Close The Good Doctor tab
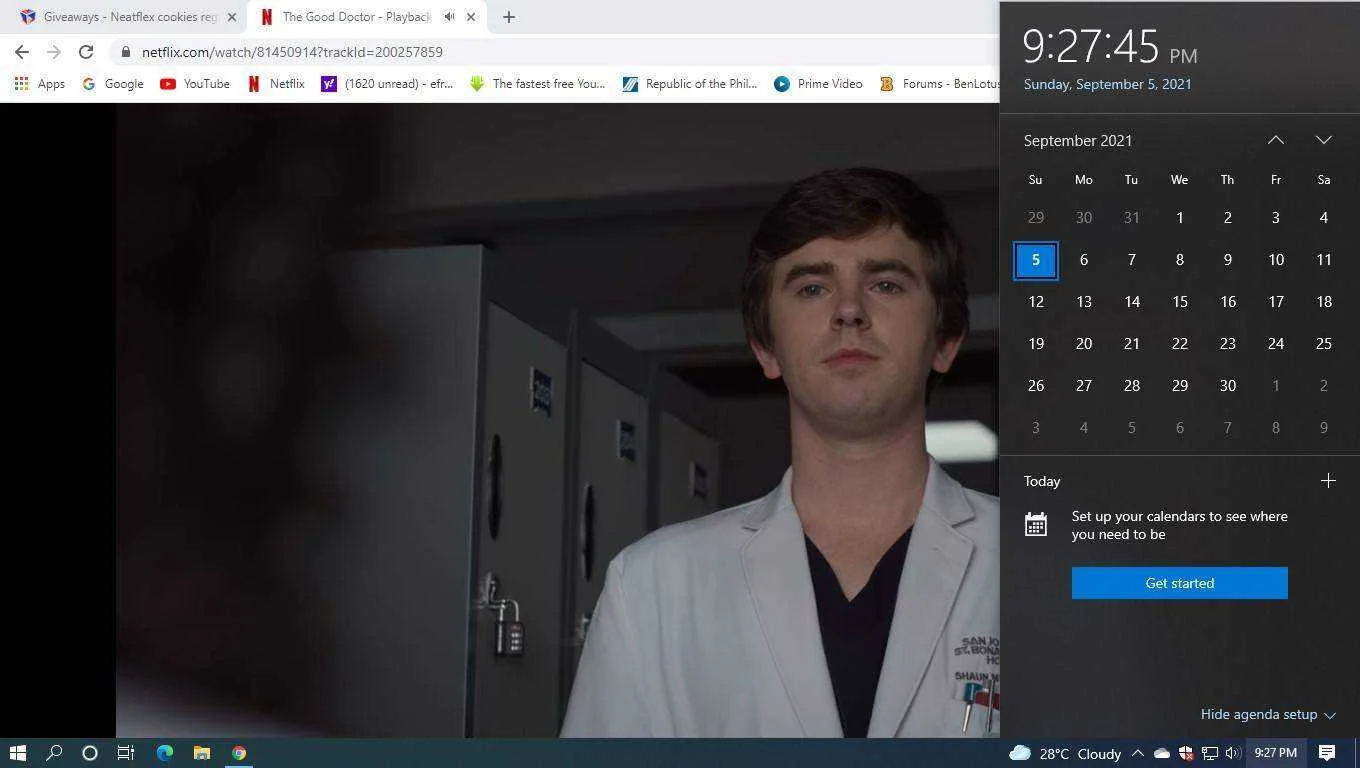The height and width of the screenshot is (768, 1360). tap(470, 17)
